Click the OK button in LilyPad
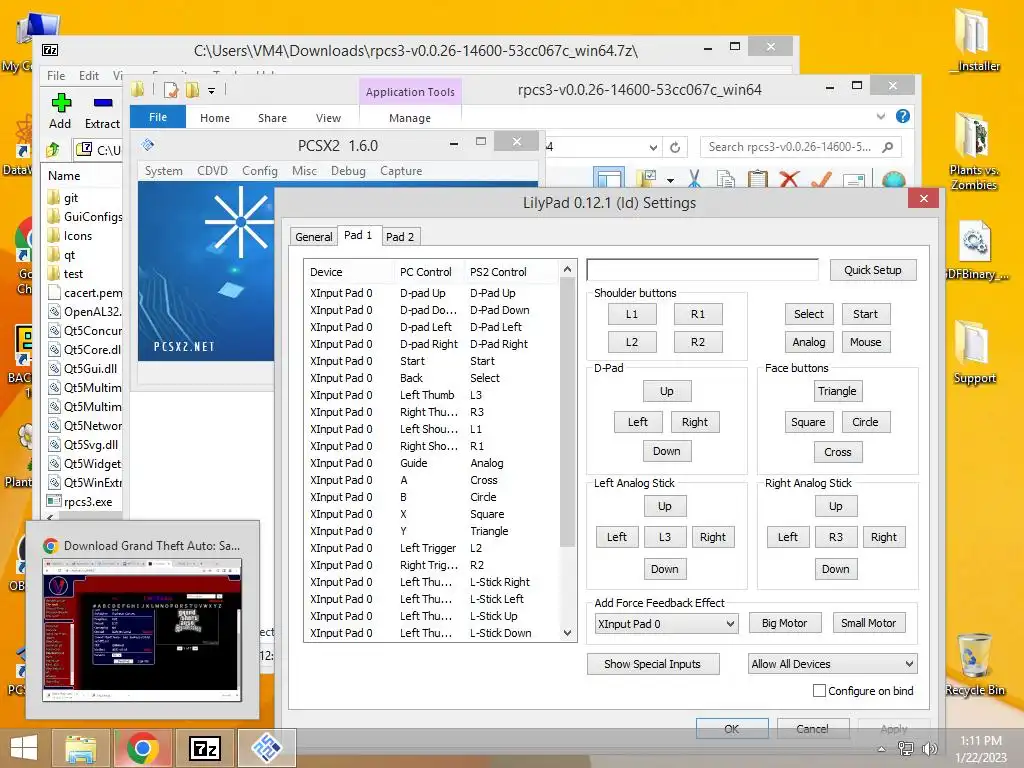1024x768 pixels. coord(731,729)
